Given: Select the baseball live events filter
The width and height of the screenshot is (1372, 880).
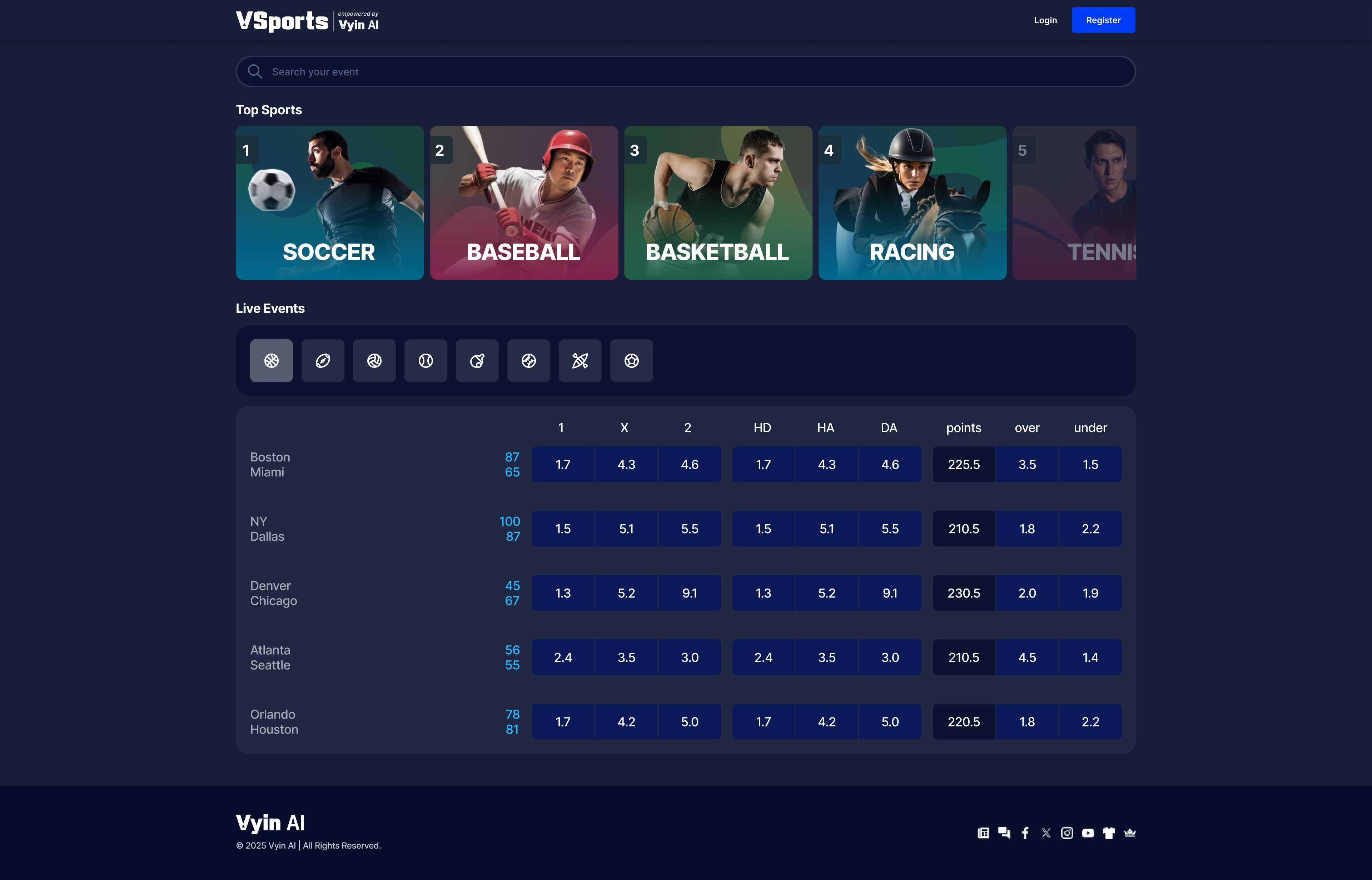Looking at the screenshot, I should [528, 361].
